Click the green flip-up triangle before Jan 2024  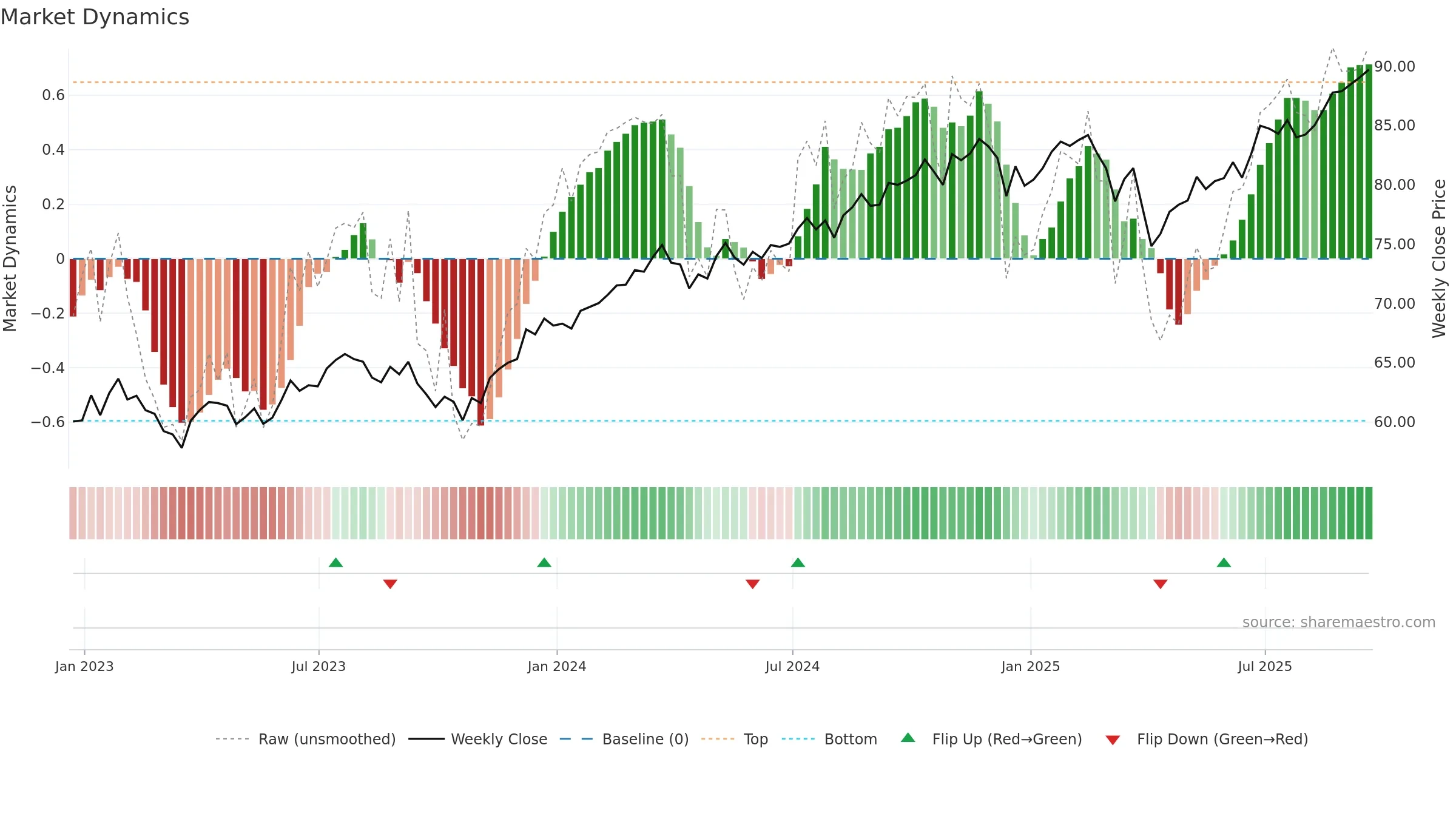pyautogui.click(x=544, y=562)
